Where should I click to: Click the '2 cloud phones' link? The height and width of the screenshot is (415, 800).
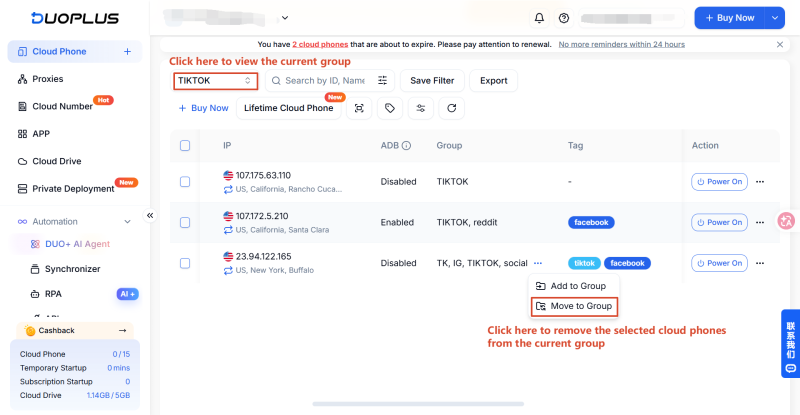pyautogui.click(x=320, y=44)
